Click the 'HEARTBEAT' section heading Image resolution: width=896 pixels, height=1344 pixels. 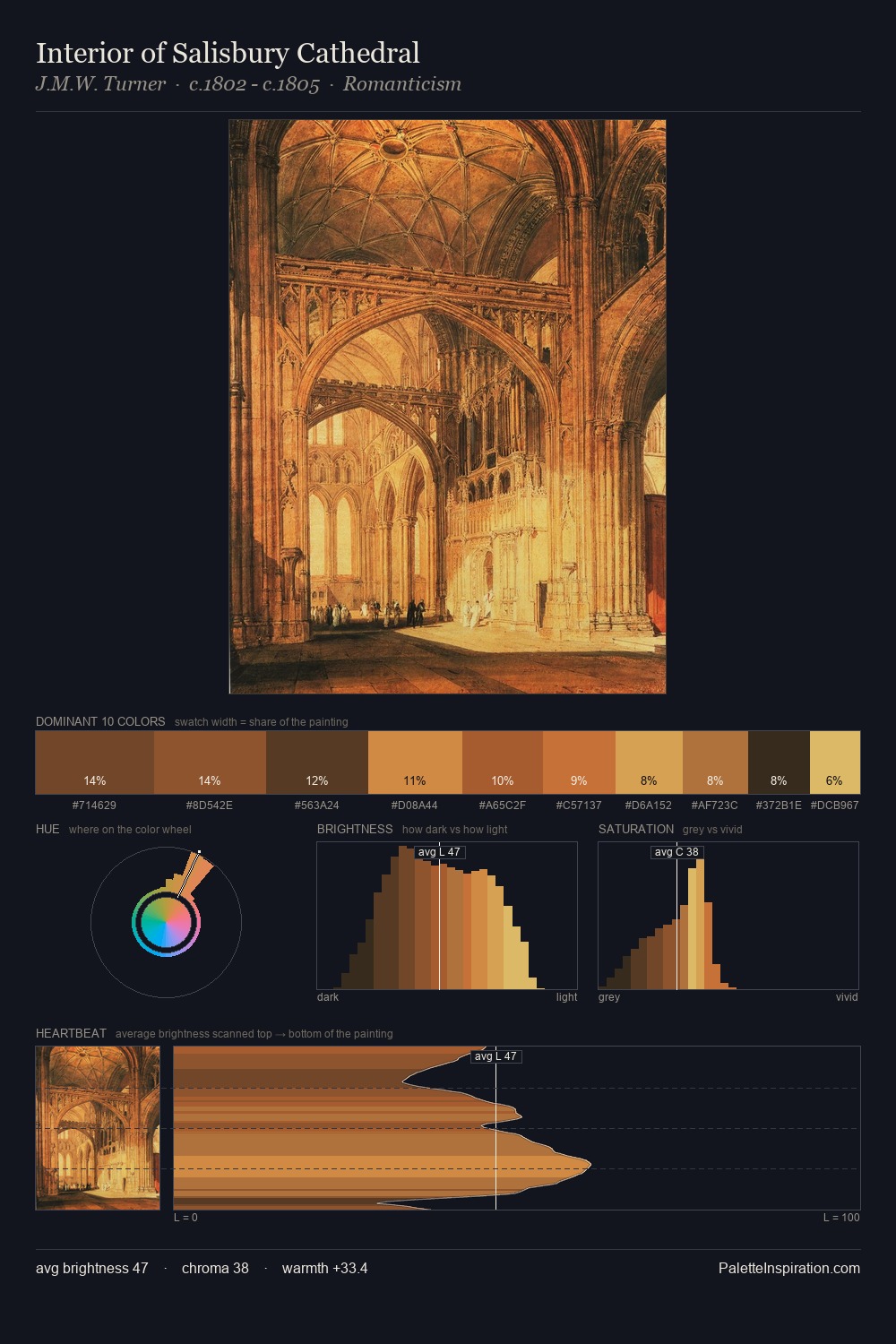click(x=71, y=1033)
